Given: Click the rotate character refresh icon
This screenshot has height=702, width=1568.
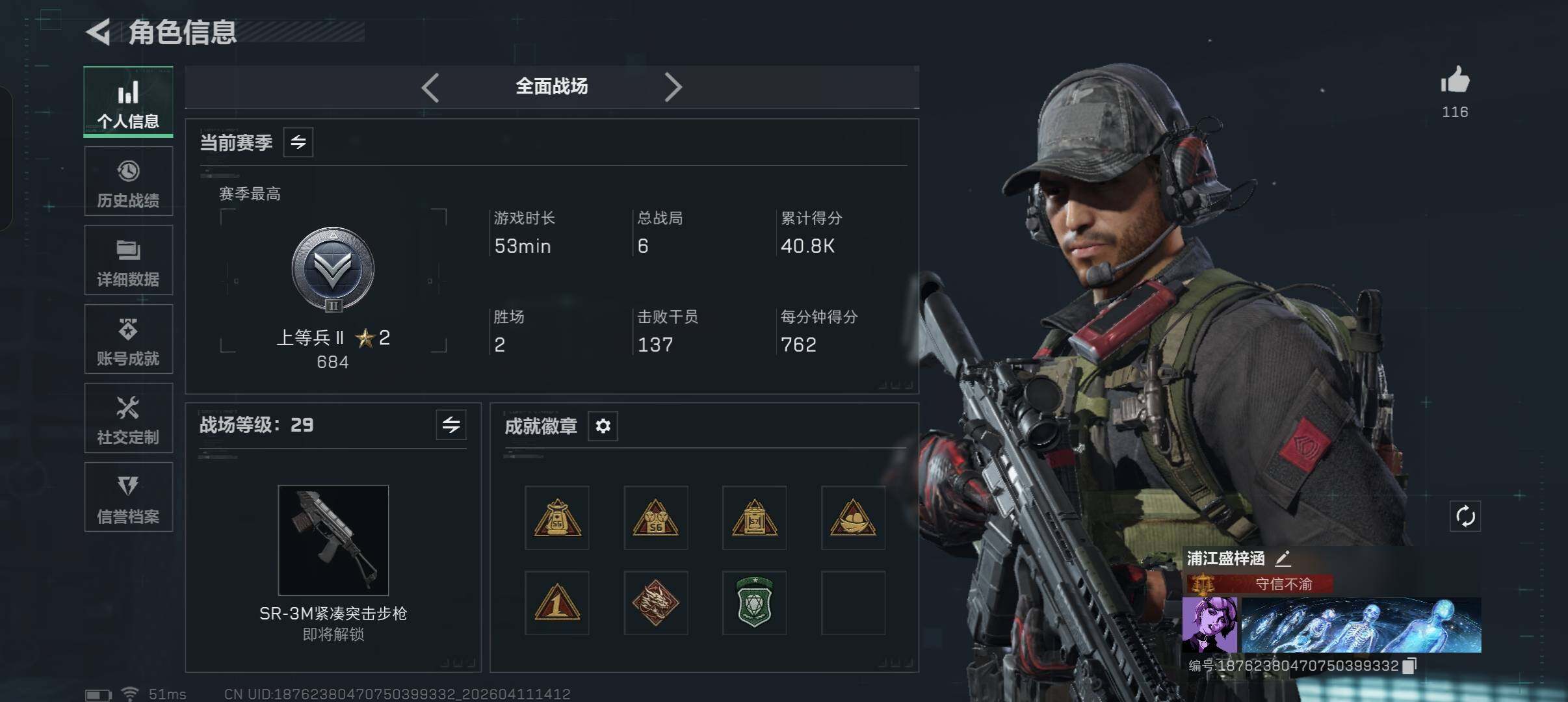Looking at the screenshot, I should 1465,517.
